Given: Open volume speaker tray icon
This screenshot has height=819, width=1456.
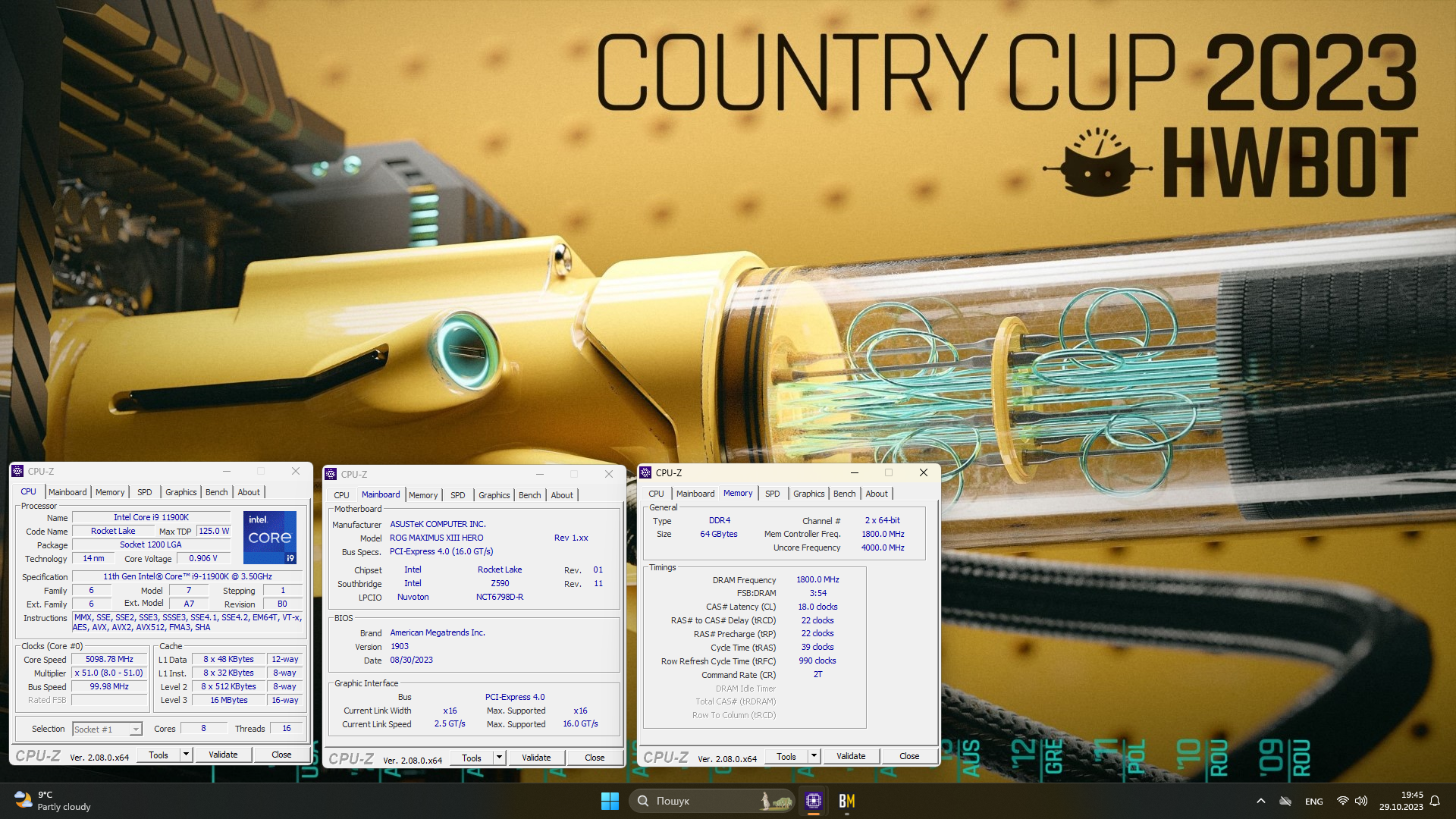Looking at the screenshot, I should tap(1361, 801).
